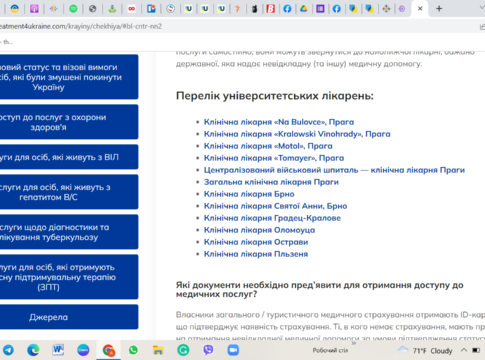Click the Chrome icon in the taskbar
This screenshot has height=360, width=485.
click(x=108, y=350)
